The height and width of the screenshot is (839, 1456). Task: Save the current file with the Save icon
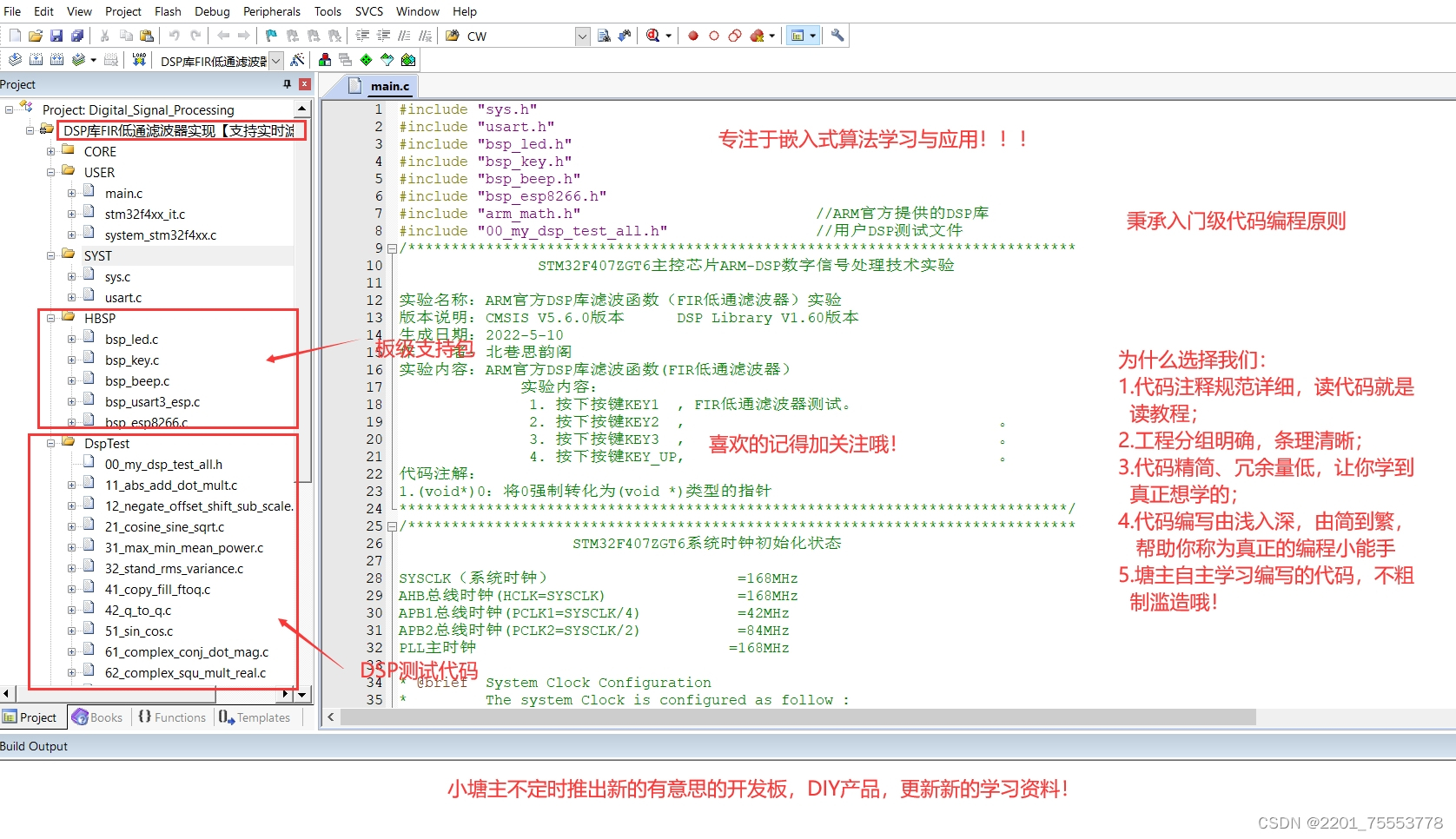coord(56,36)
